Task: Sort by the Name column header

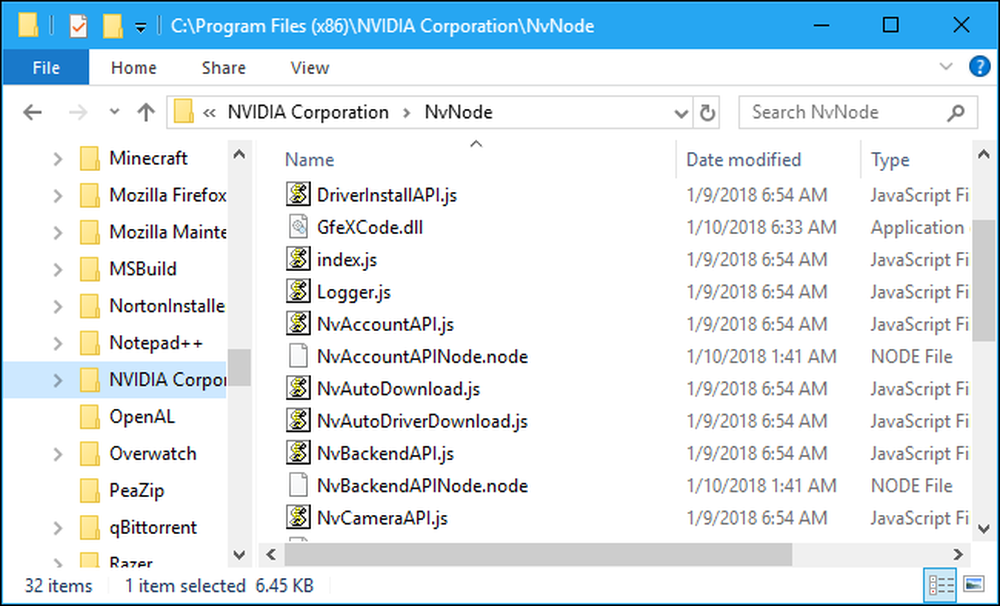Action: 309,159
